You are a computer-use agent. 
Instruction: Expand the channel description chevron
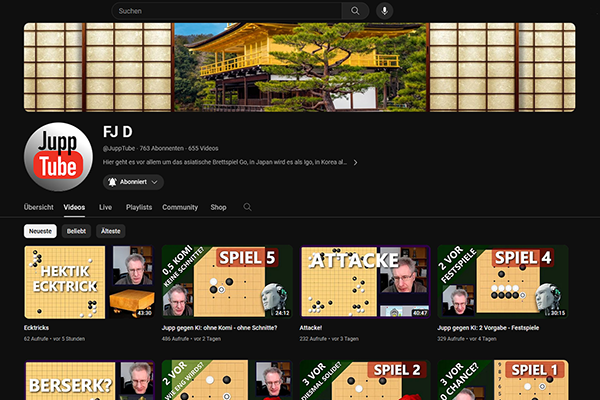355,162
